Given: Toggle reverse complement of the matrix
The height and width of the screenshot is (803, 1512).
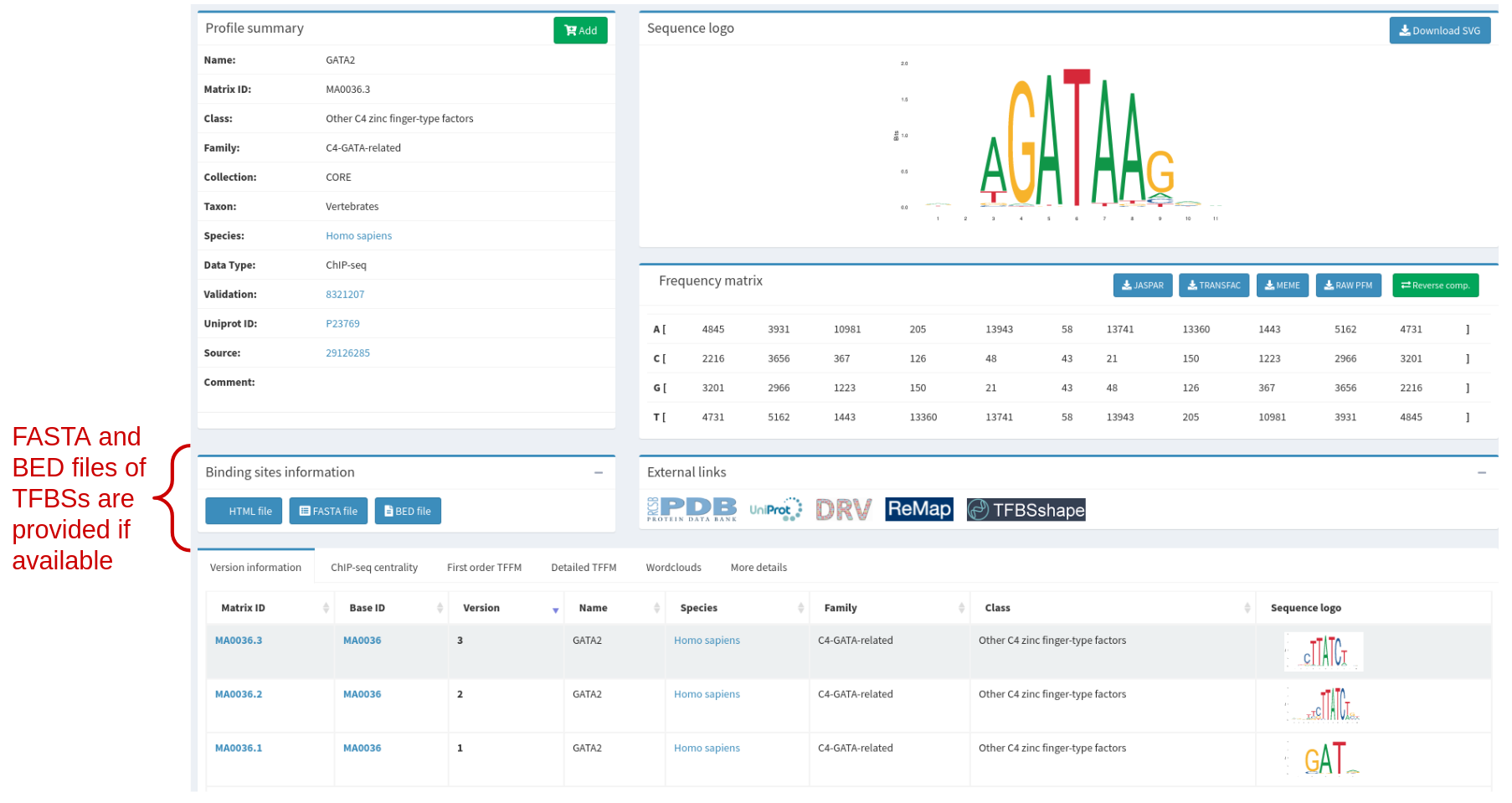Looking at the screenshot, I should [x=1435, y=286].
